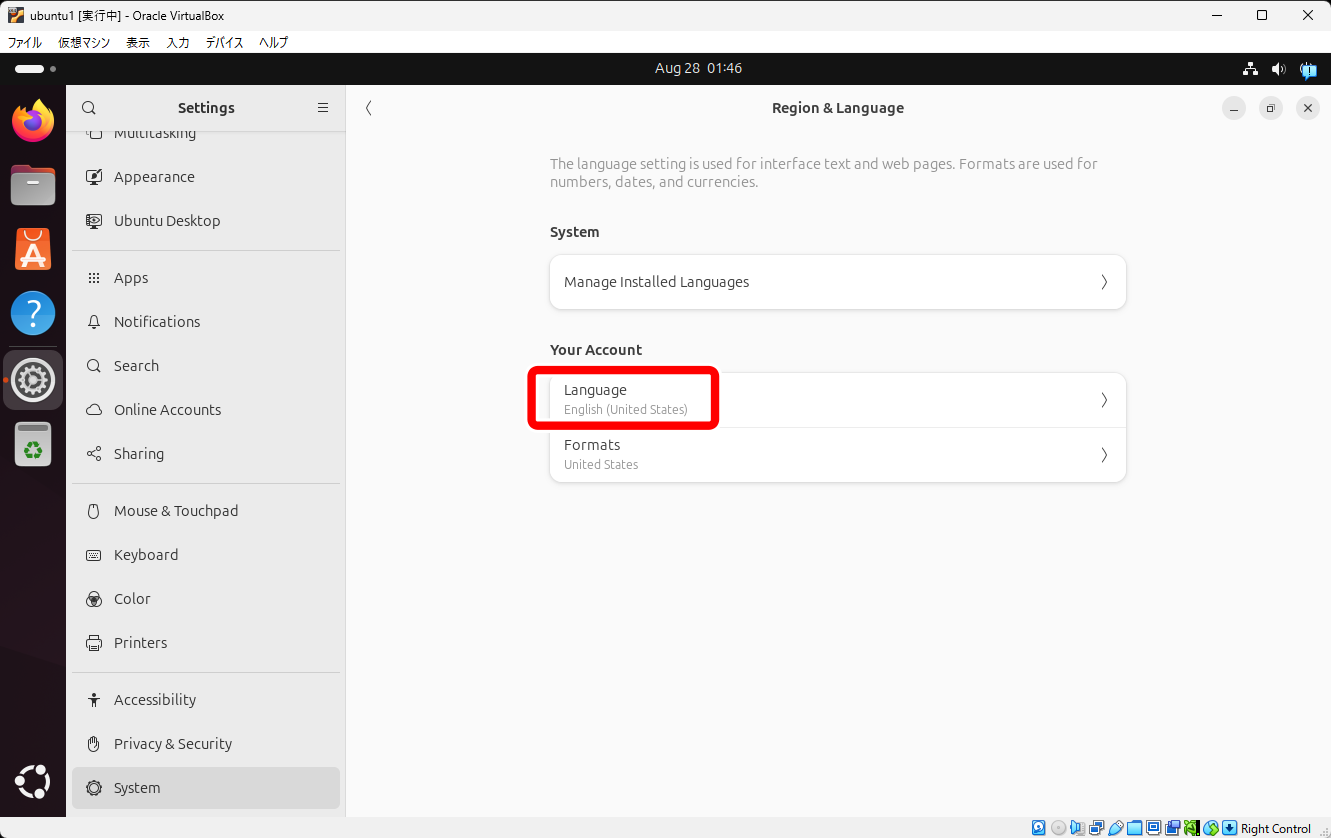The image size is (1331, 838).
Task: Launch Firefox from the dock
Action: pyautogui.click(x=33, y=121)
